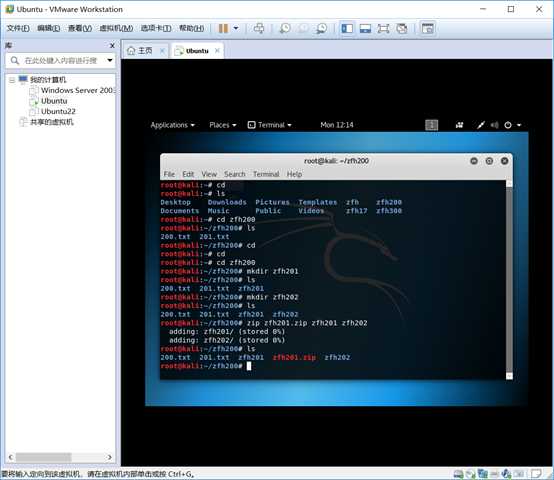
Task: Switch to the 主页 tab
Action: coord(140,51)
